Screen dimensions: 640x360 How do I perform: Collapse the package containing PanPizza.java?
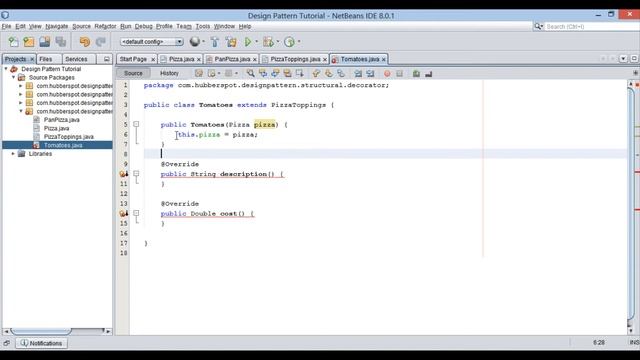pos(21,111)
